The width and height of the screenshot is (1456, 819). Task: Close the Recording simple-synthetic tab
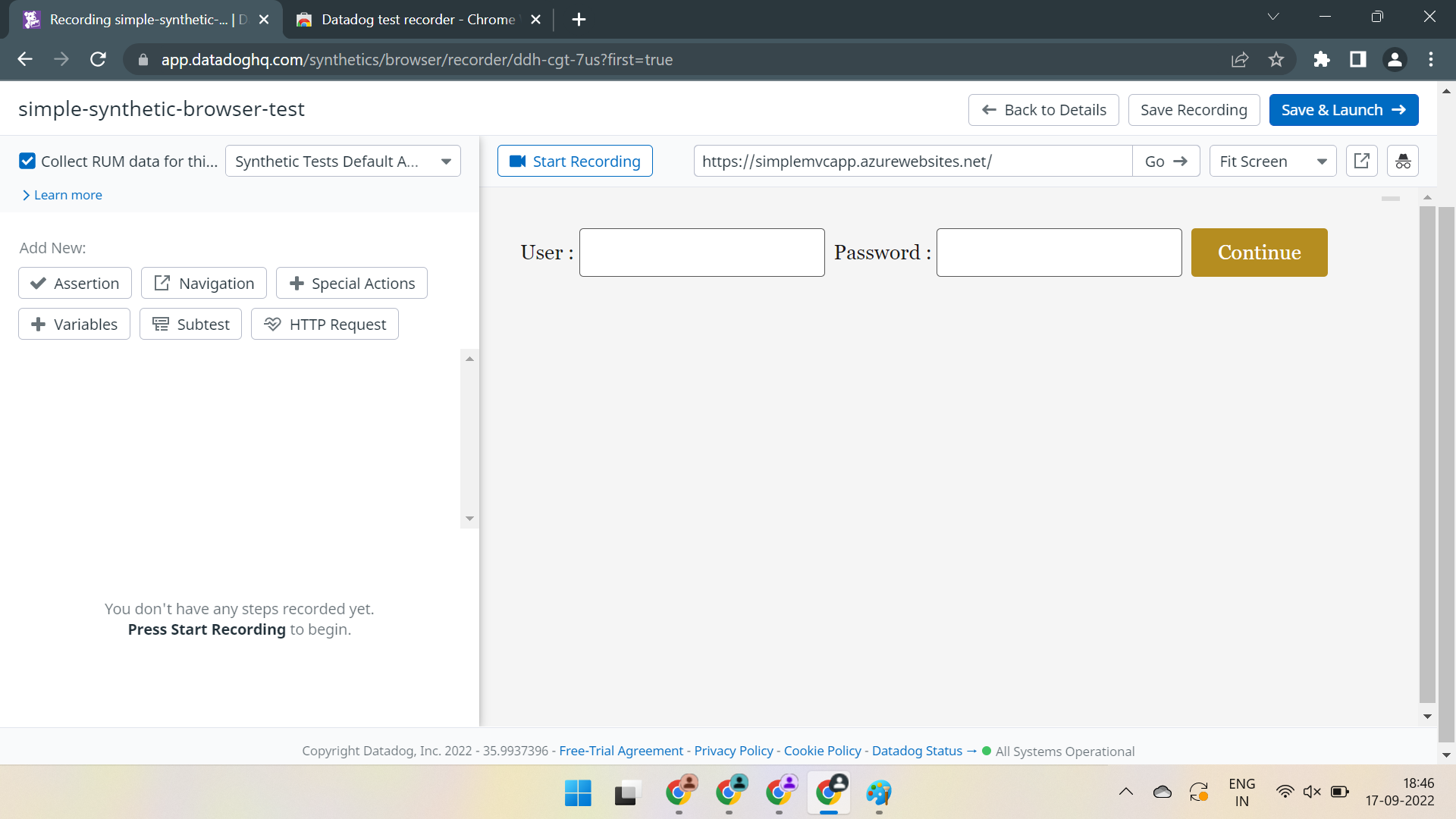pyautogui.click(x=264, y=19)
